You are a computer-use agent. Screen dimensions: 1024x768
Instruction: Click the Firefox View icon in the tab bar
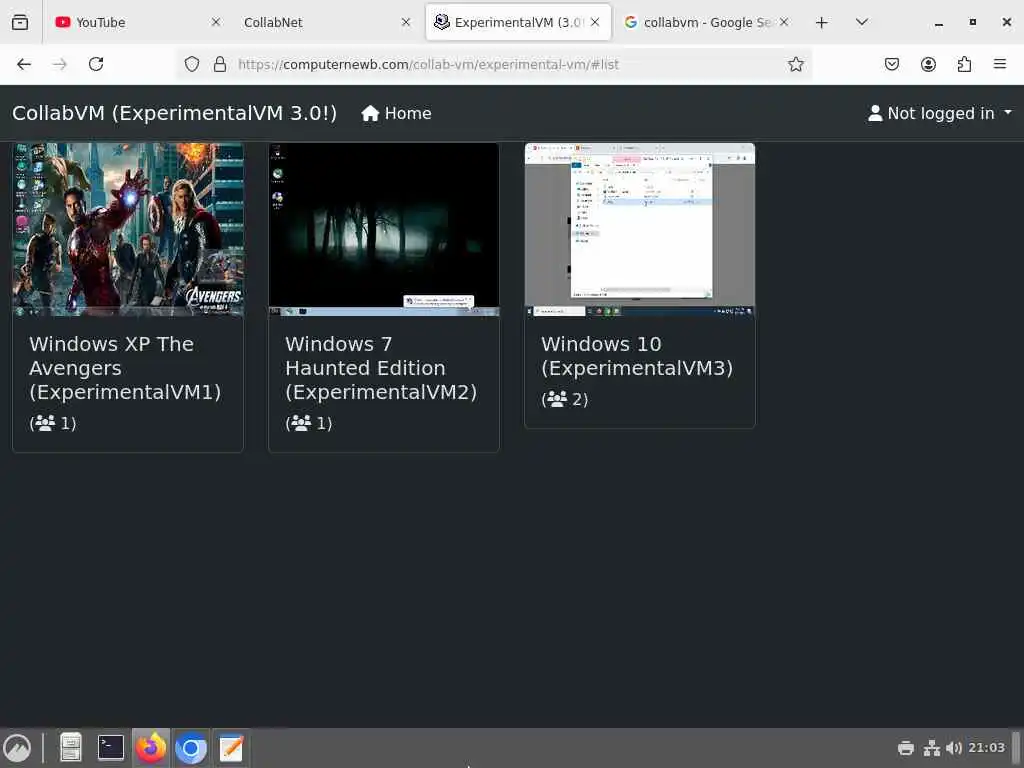pyautogui.click(x=20, y=22)
